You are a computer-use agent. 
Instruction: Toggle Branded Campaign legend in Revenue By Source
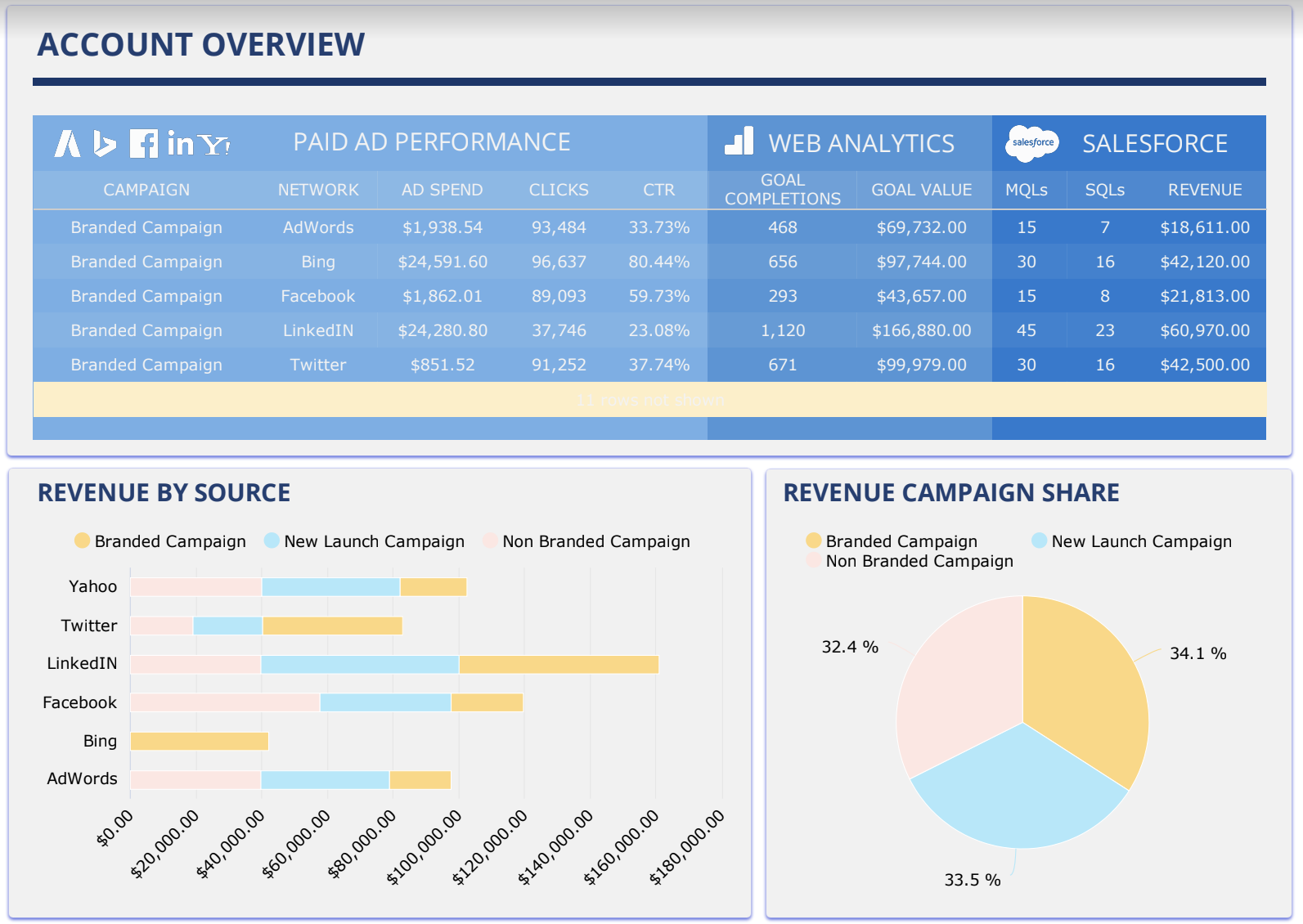pos(160,541)
